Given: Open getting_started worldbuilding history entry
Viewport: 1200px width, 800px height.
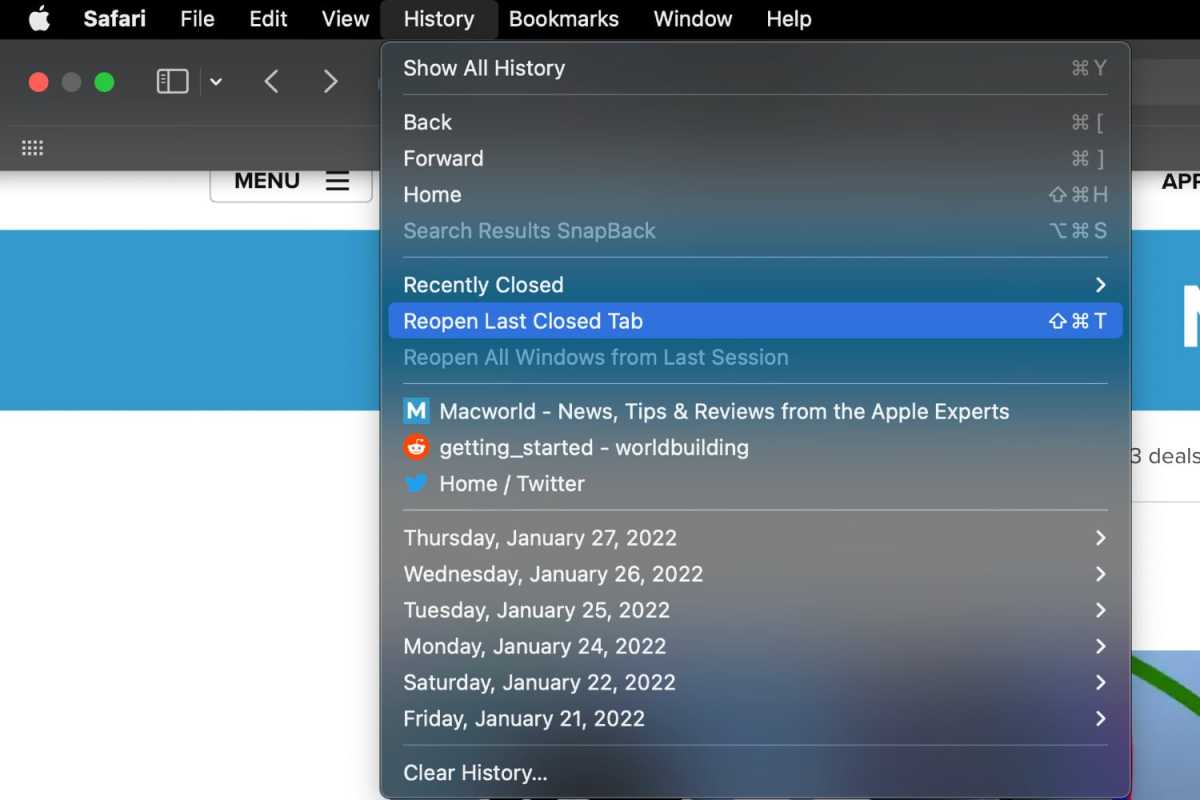Looking at the screenshot, I should 755,447.
